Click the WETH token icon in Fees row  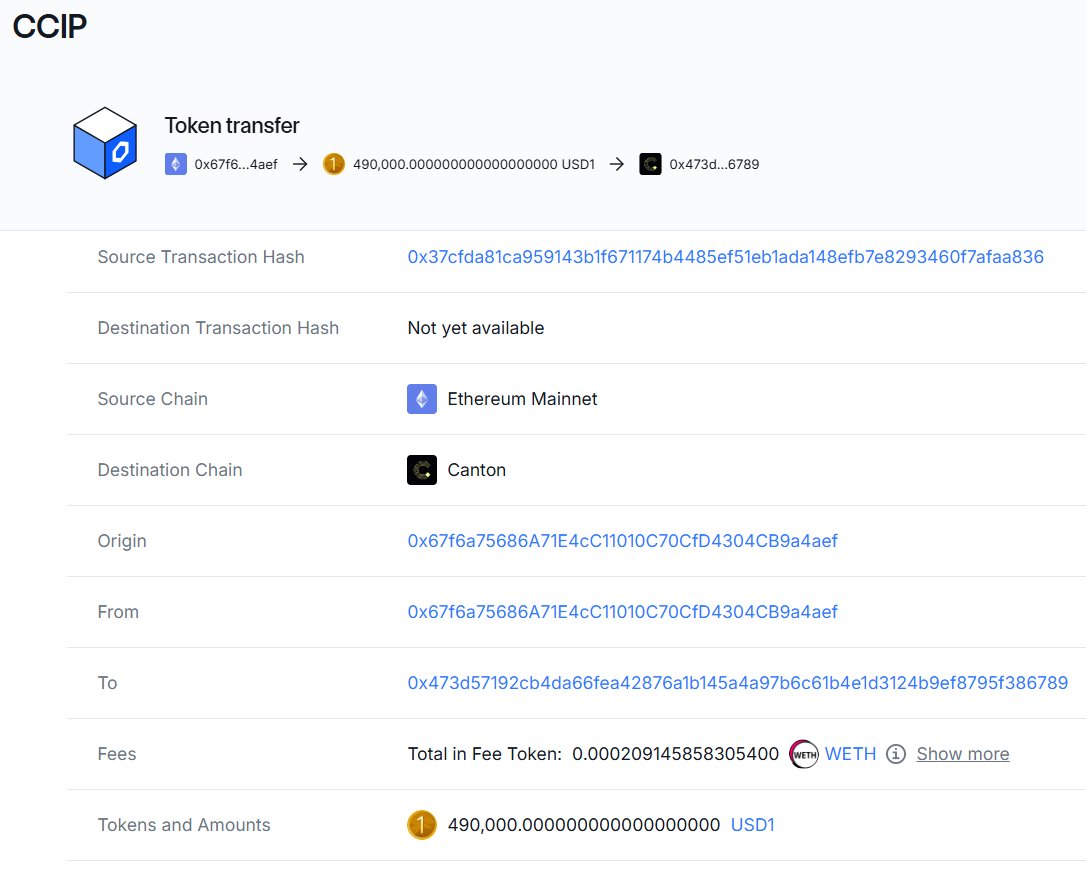coord(804,754)
